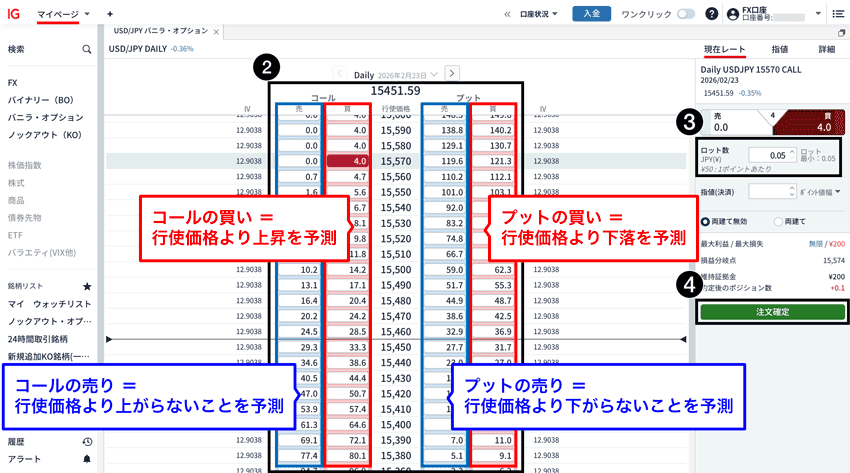Open the history clock icon

pos(87,442)
